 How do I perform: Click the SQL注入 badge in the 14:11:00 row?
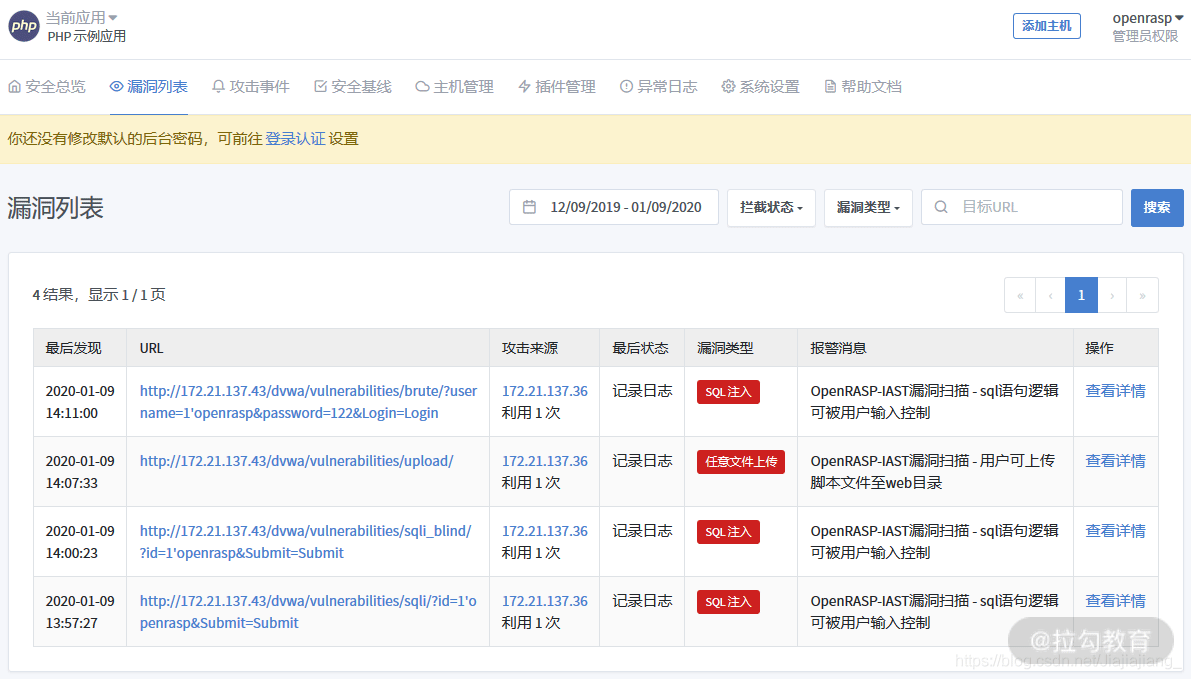click(x=728, y=392)
